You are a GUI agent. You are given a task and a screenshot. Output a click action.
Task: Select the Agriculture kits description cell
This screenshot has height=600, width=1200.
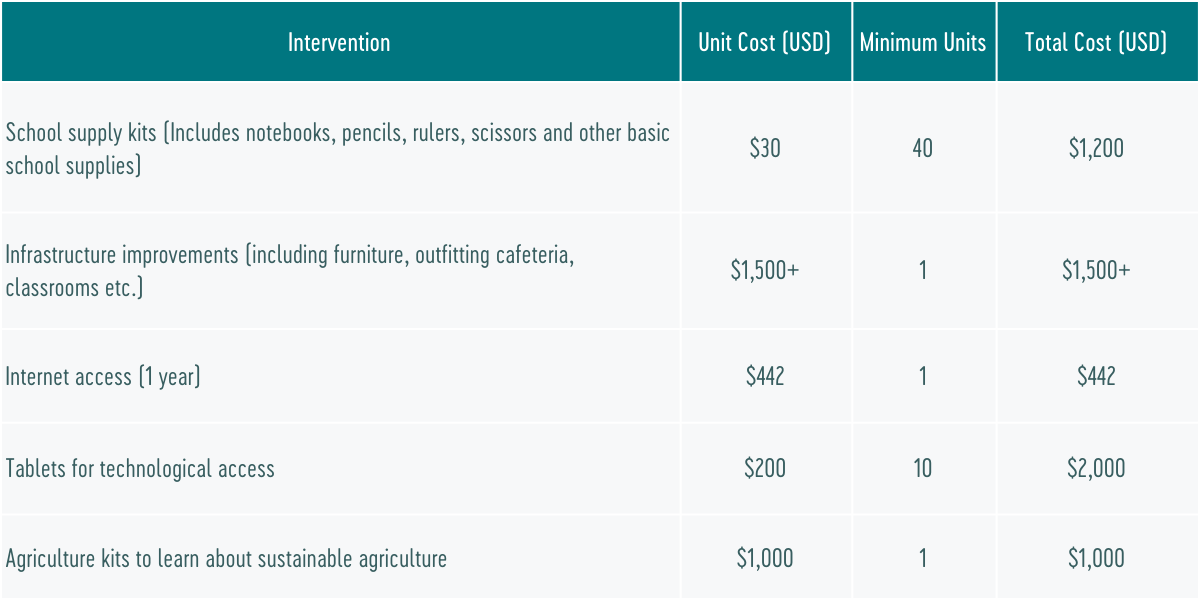click(226, 558)
